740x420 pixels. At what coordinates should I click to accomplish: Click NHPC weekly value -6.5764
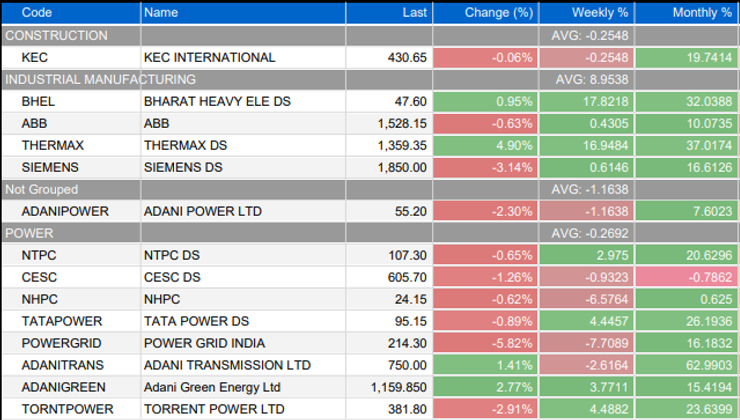pos(587,299)
